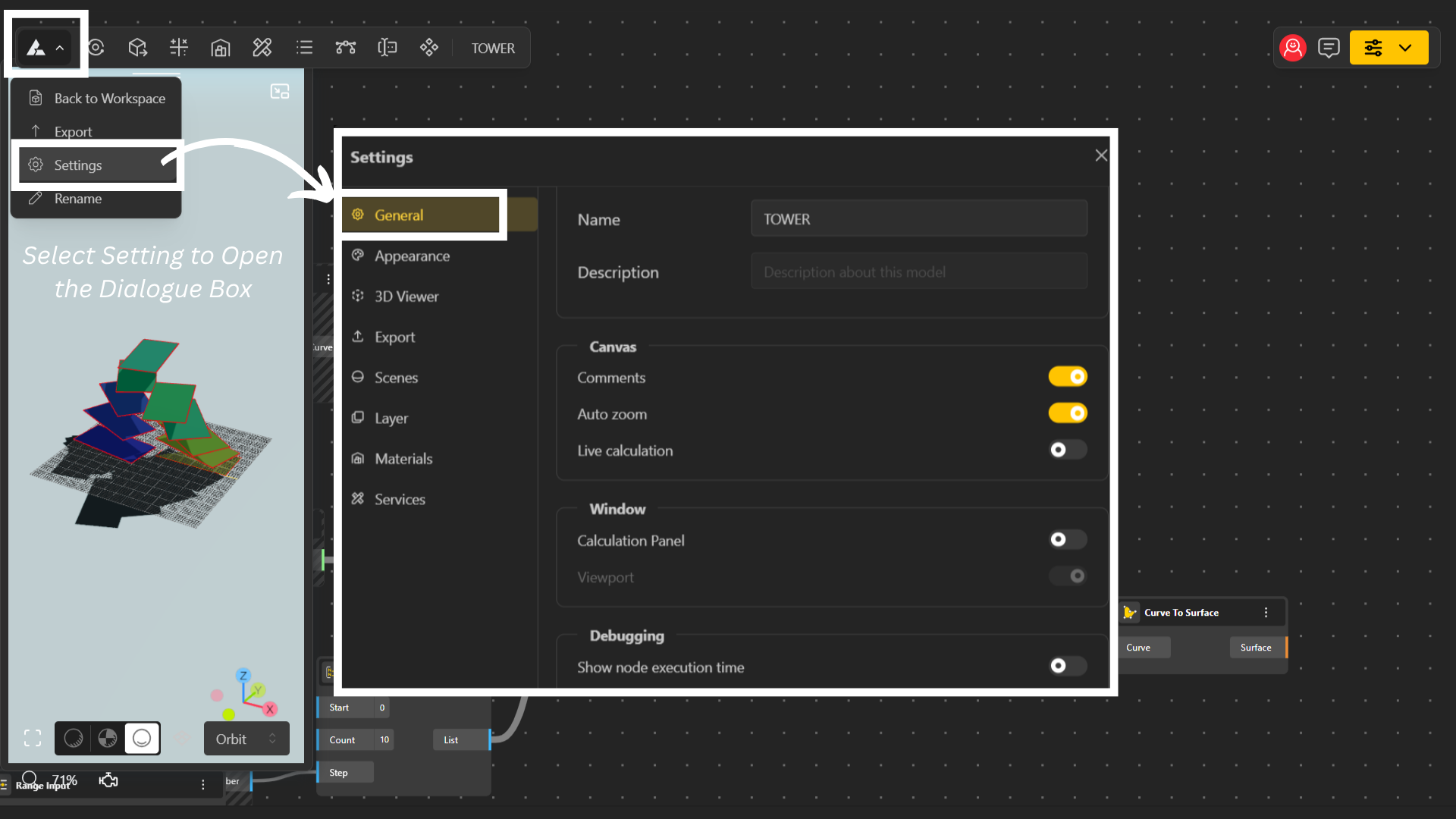Click the materials building icon in toolbar
The height and width of the screenshot is (819, 1456).
(x=220, y=48)
